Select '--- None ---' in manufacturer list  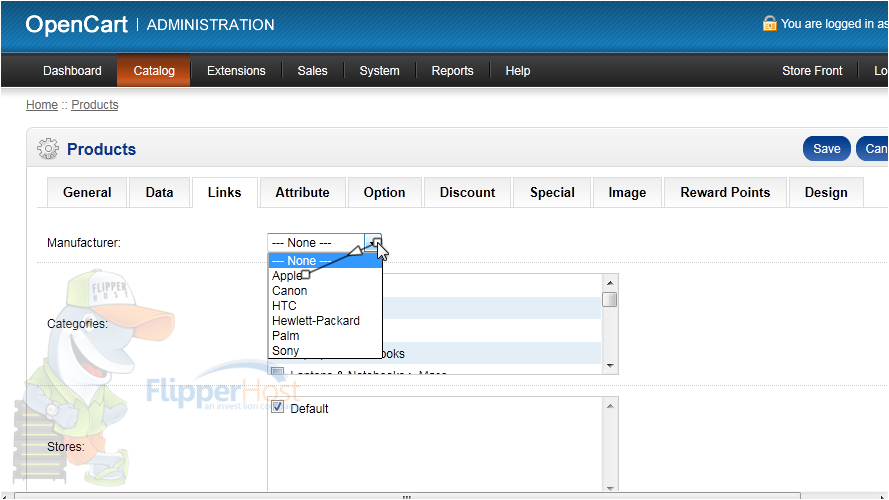click(x=325, y=261)
